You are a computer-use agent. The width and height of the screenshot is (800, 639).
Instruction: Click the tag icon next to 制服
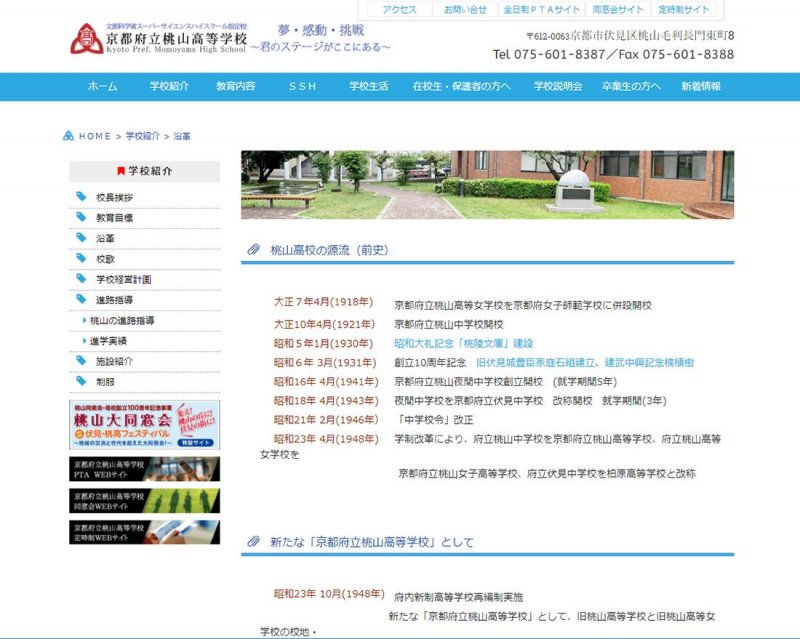[81, 381]
